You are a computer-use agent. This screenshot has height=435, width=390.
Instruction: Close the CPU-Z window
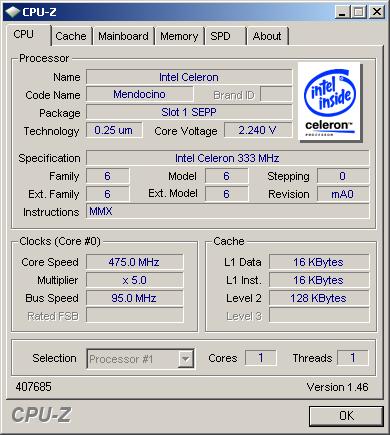pyautogui.click(x=377, y=12)
